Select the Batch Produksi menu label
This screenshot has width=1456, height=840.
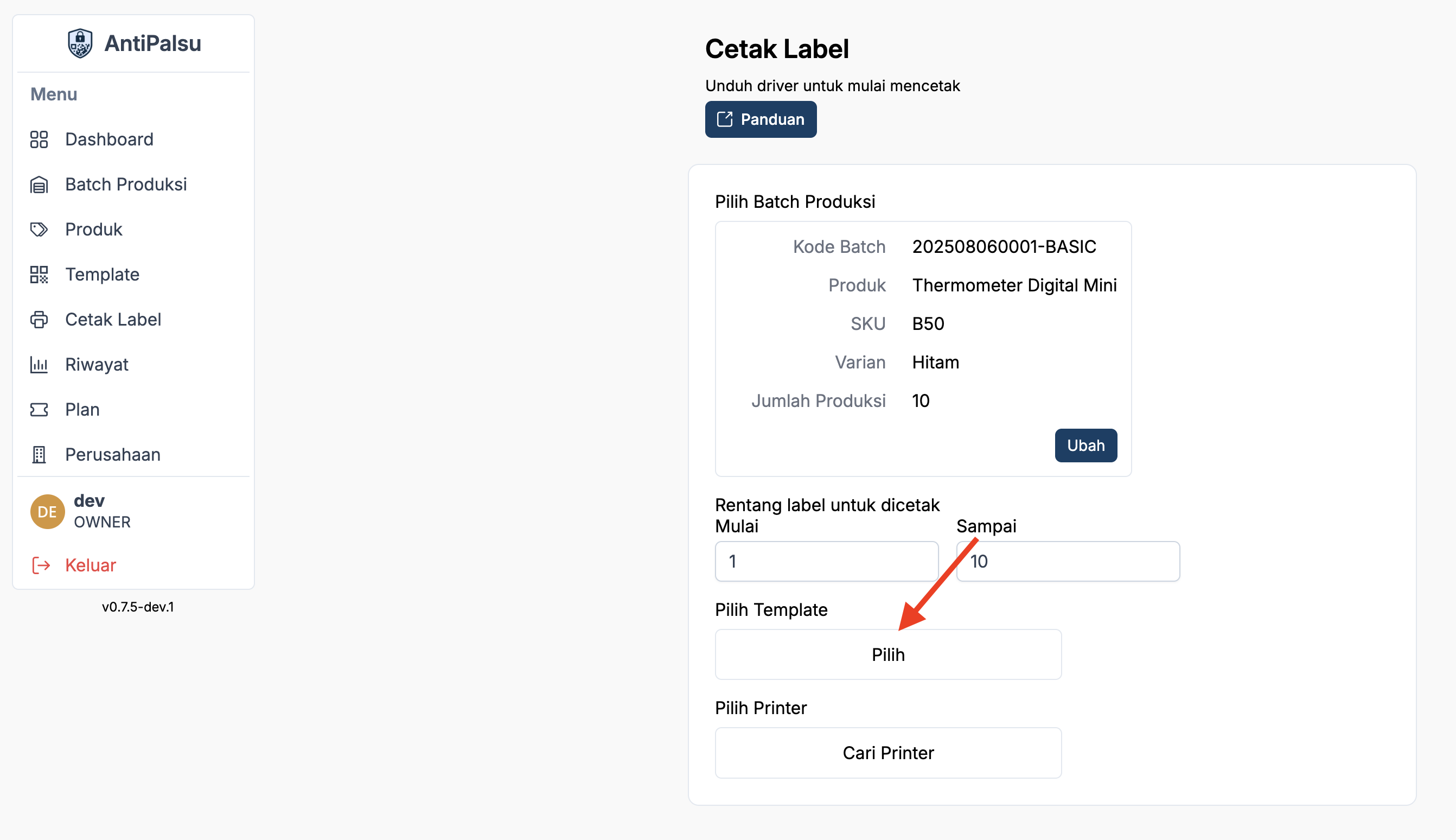pos(126,184)
